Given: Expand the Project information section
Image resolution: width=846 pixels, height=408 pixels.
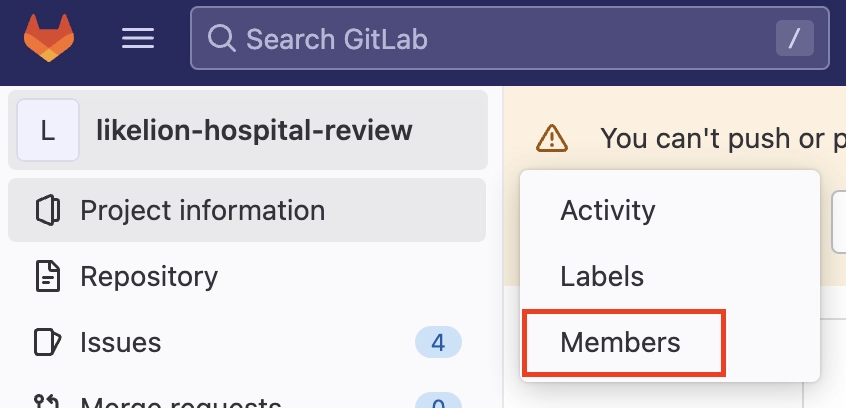Looking at the screenshot, I should point(202,211).
